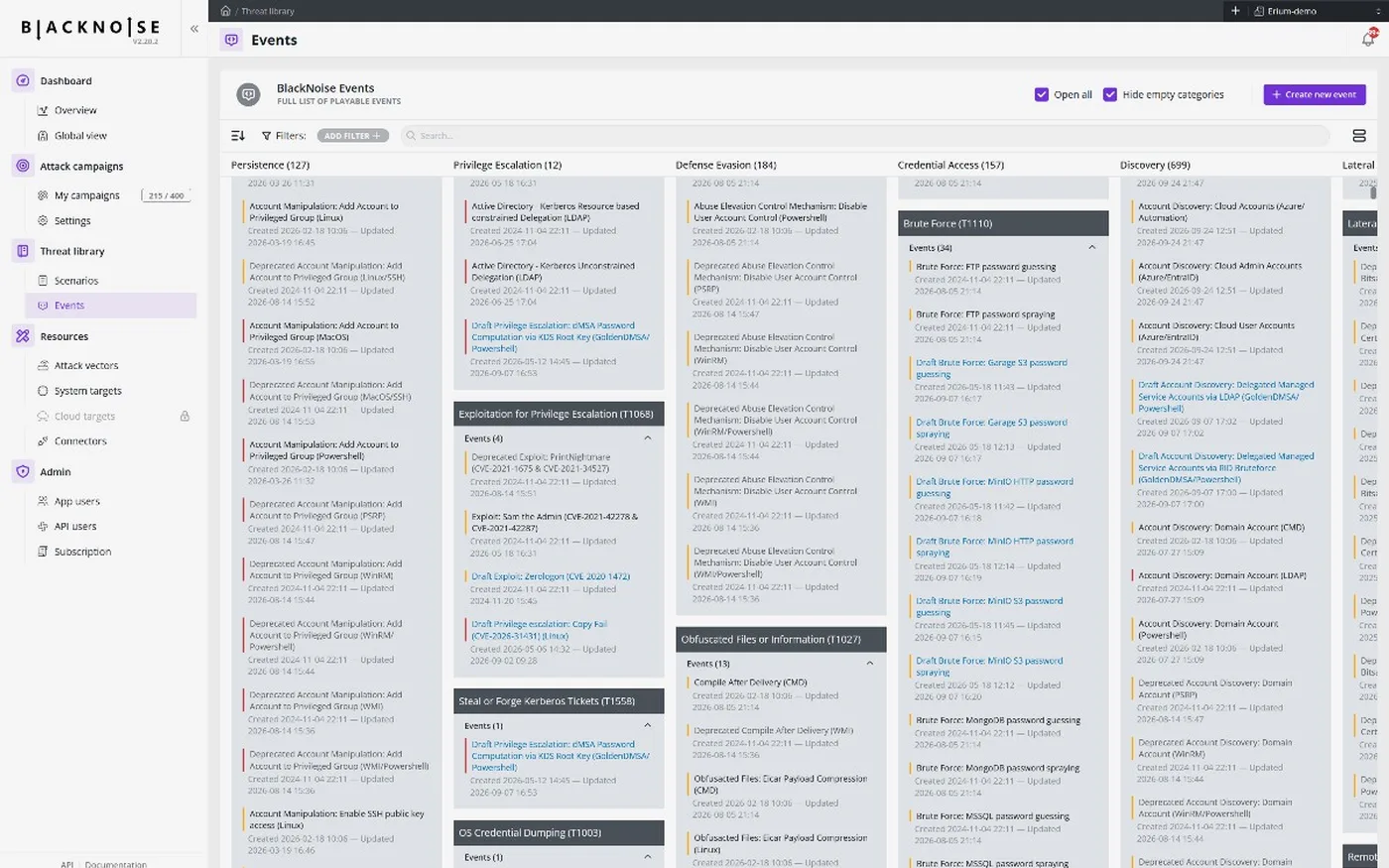Click the Scenarios document icon
Viewport: 1389px width, 868px height.
coord(43,281)
